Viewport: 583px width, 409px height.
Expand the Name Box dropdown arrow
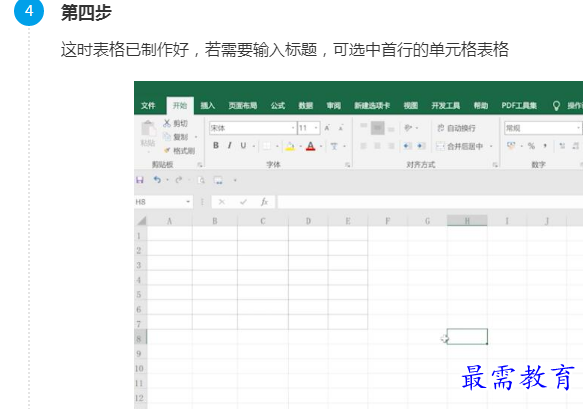click(x=188, y=202)
